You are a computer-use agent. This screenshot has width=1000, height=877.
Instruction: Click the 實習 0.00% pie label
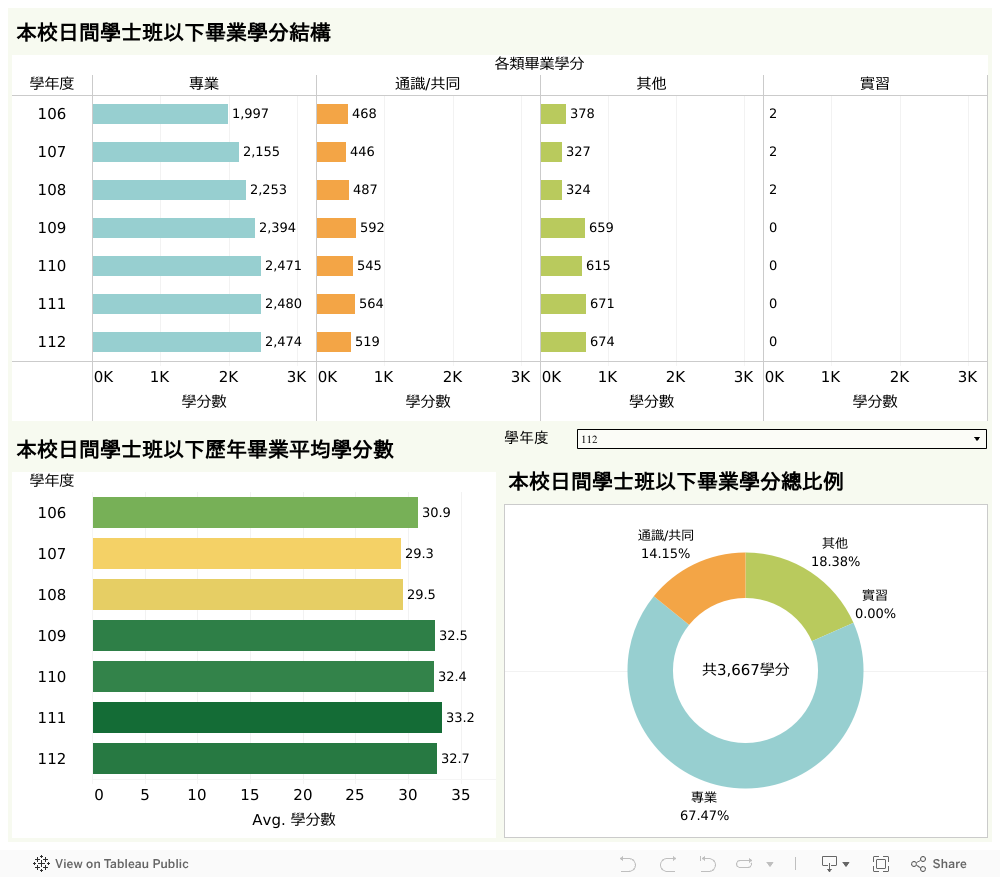point(875,605)
